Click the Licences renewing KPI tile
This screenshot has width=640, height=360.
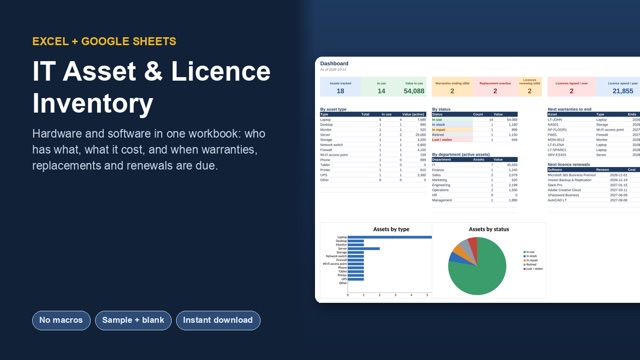point(529,87)
